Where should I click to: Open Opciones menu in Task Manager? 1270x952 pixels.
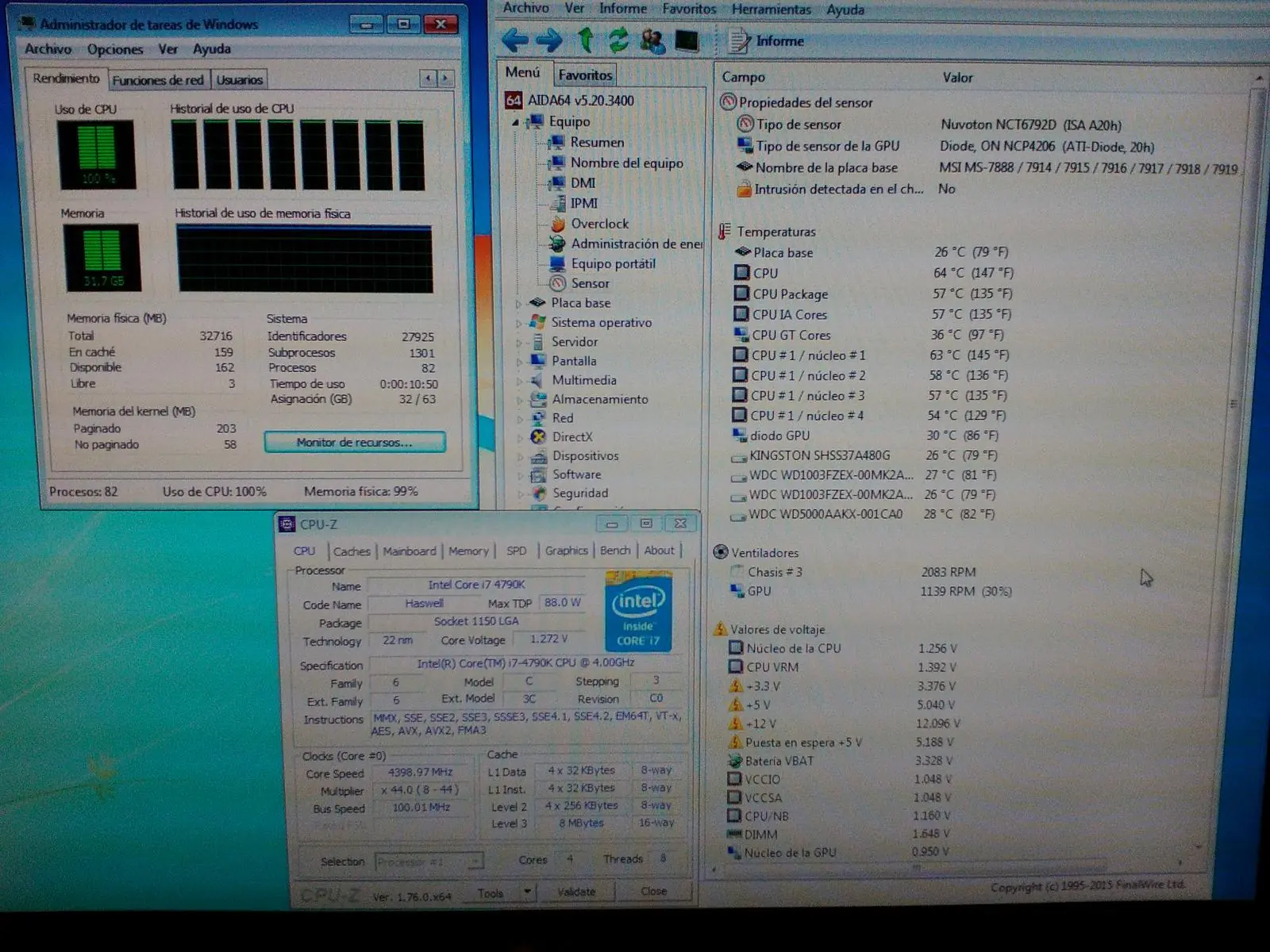tap(115, 49)
